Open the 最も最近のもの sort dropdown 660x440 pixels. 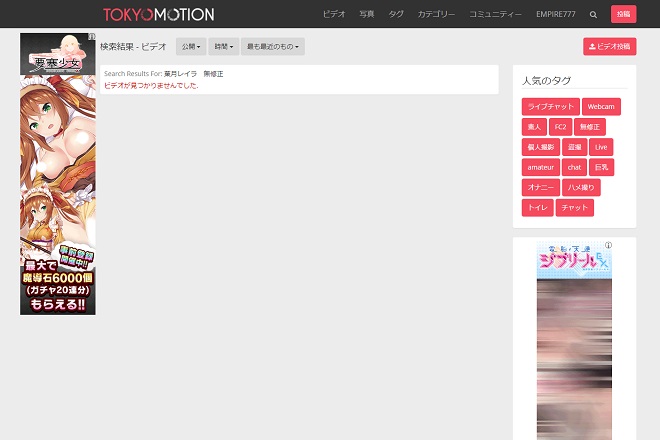[273, 47]
